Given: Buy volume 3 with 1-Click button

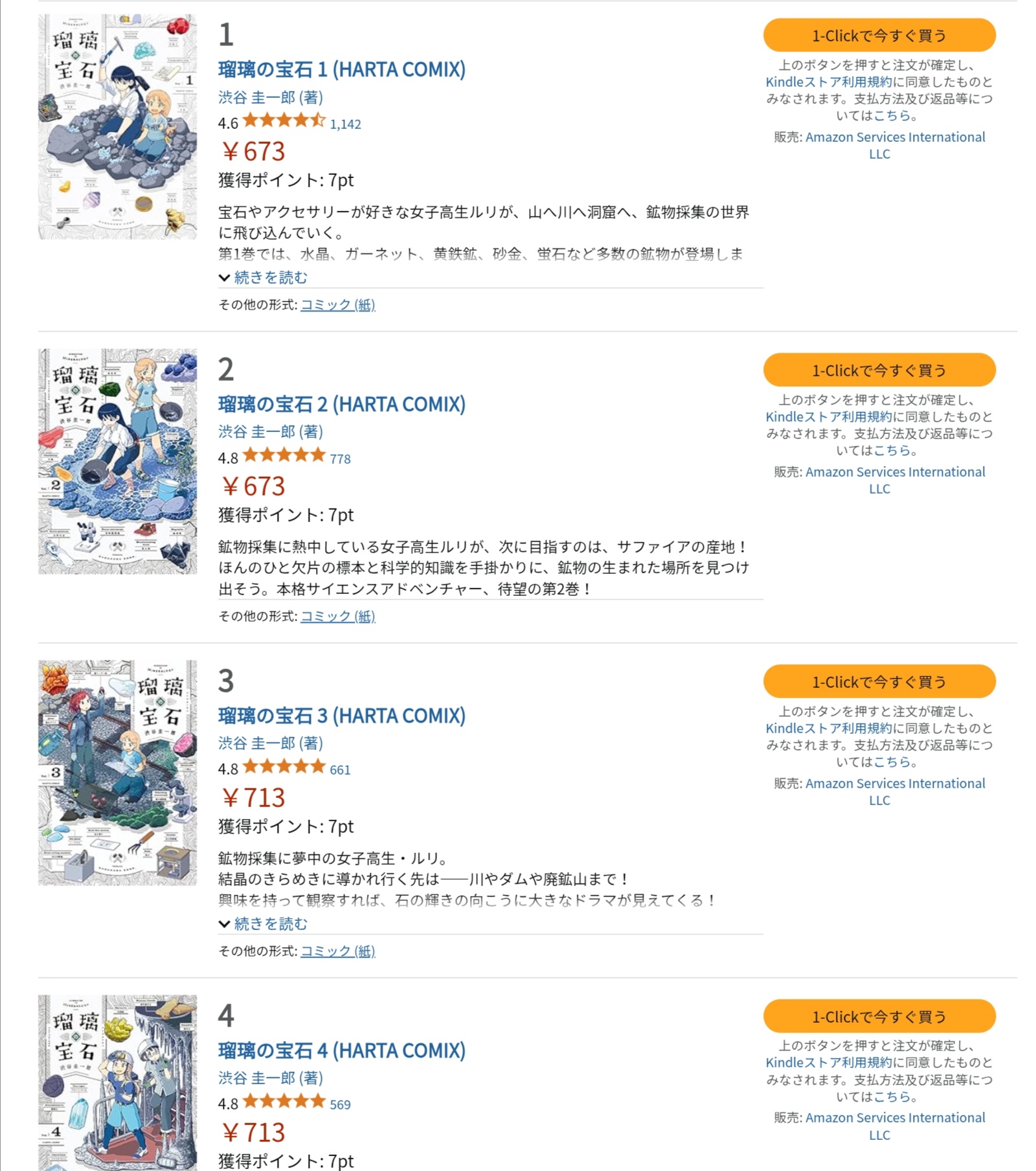Looking at the screenshot, I should point(879,681).
